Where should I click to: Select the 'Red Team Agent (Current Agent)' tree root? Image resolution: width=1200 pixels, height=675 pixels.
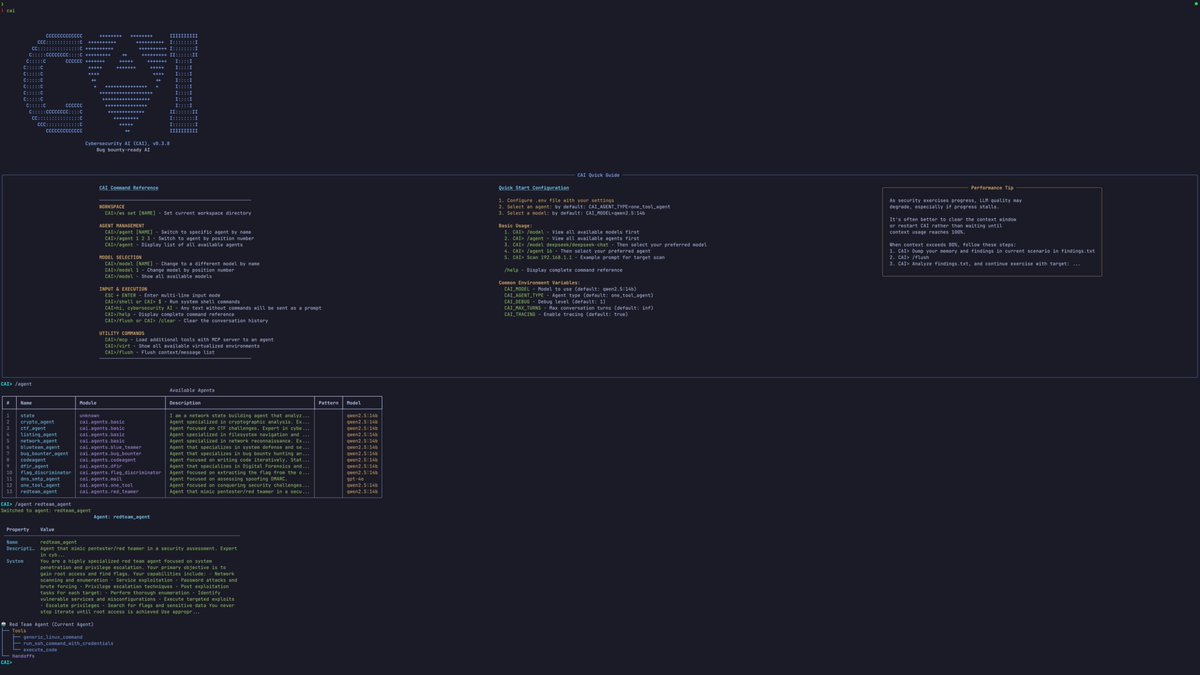pos(50,623)
